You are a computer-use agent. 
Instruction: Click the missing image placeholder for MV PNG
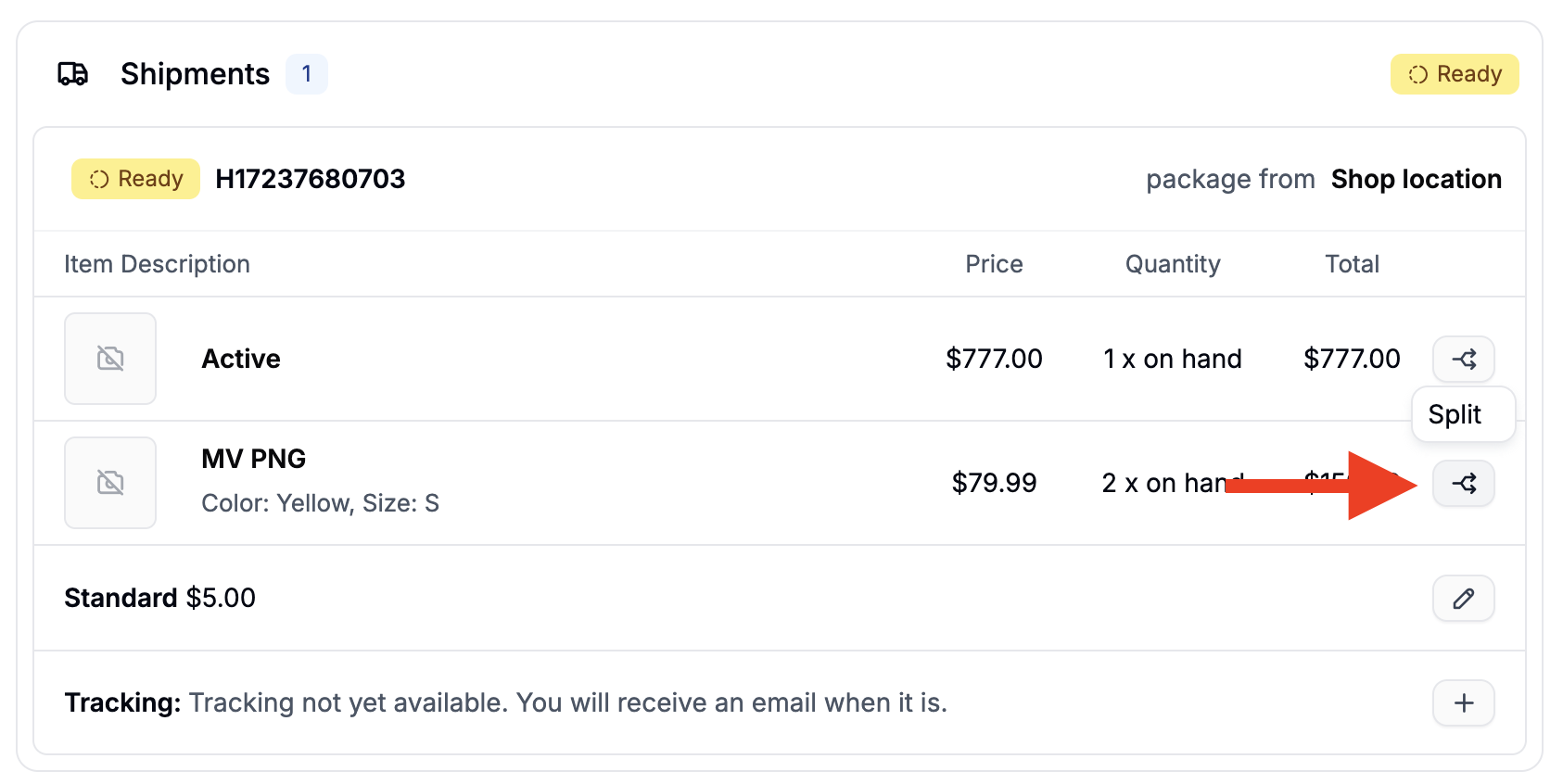(x=110, y=482)
